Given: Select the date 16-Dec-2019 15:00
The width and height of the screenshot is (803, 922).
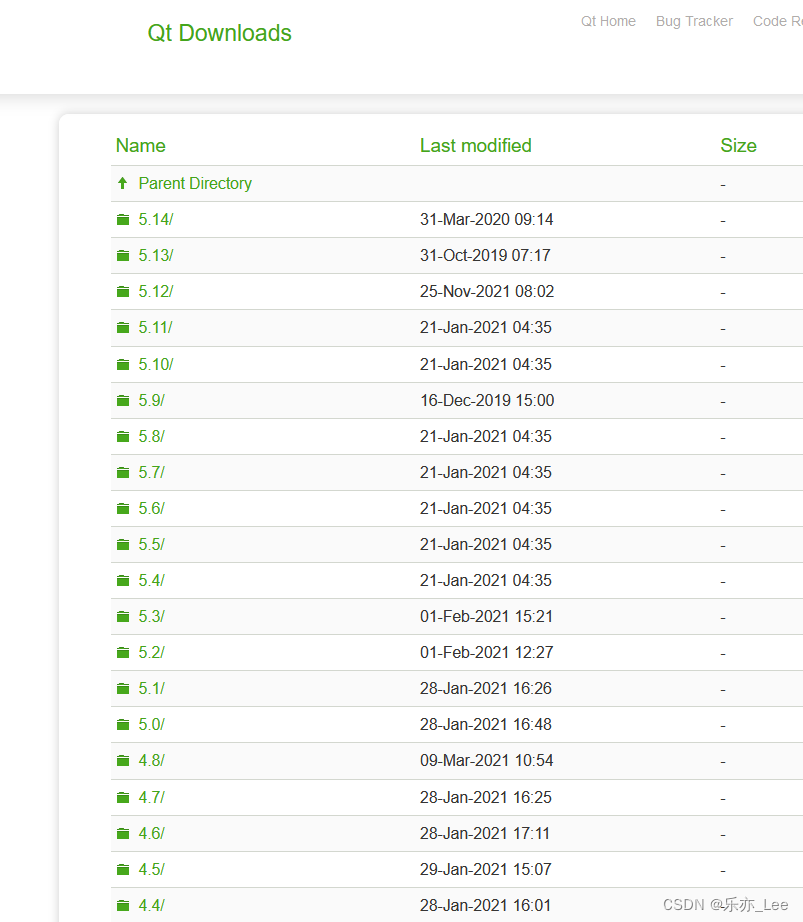Looking at the screenshot, I should [487, 400].
